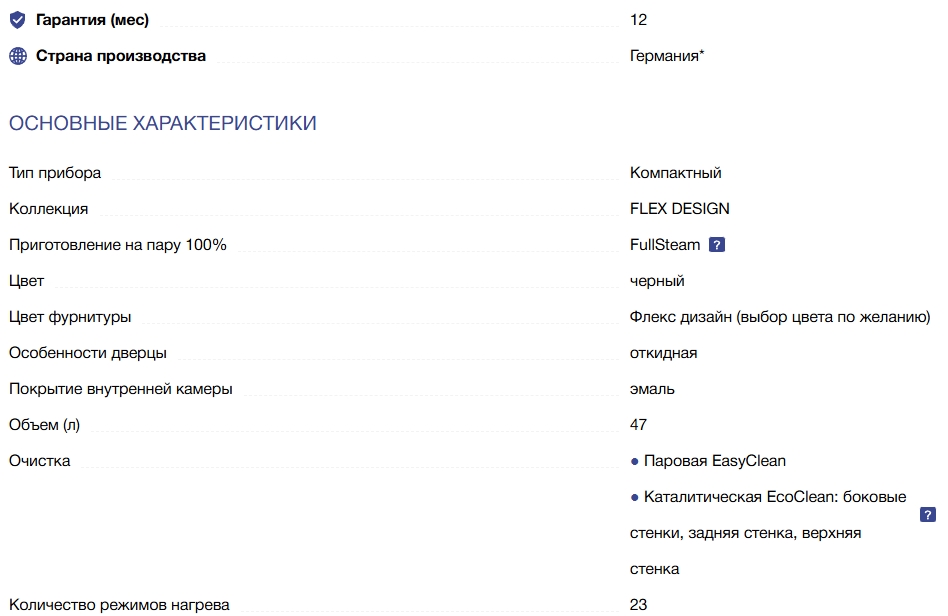The image size is (948, 616).
Task: Select the черный color value
Action: tap(657, 281)
